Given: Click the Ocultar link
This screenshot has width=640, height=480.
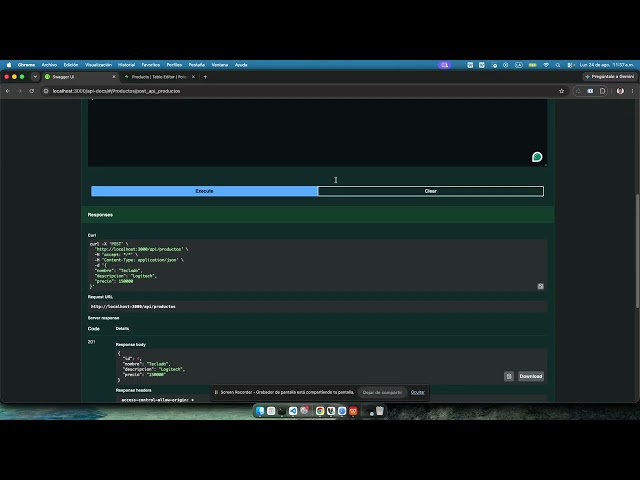Looking at the screenshot, I should pos(418,392).
